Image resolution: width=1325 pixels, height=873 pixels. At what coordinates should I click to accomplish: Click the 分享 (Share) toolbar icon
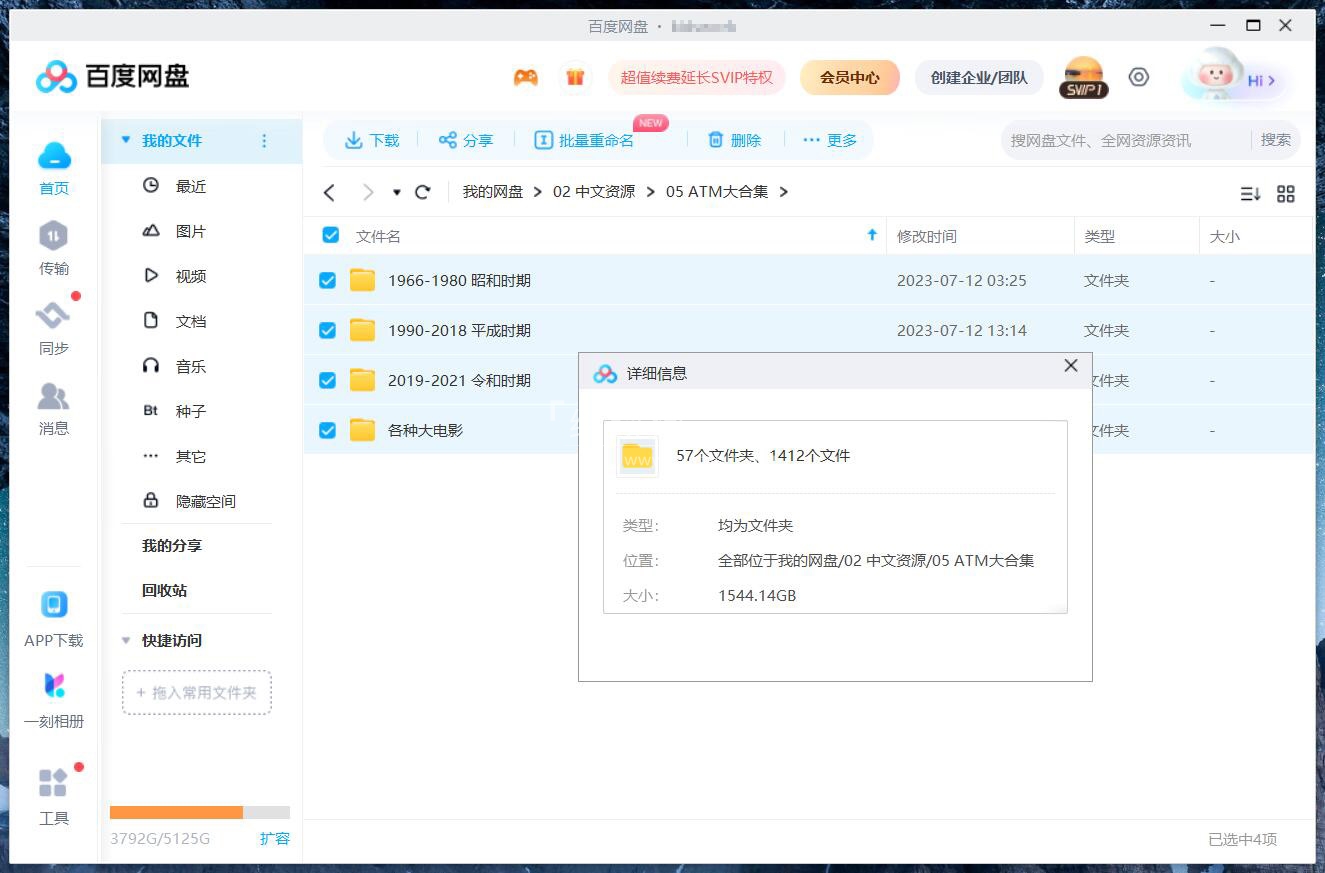pyautogui.click(x=466, y=140)
